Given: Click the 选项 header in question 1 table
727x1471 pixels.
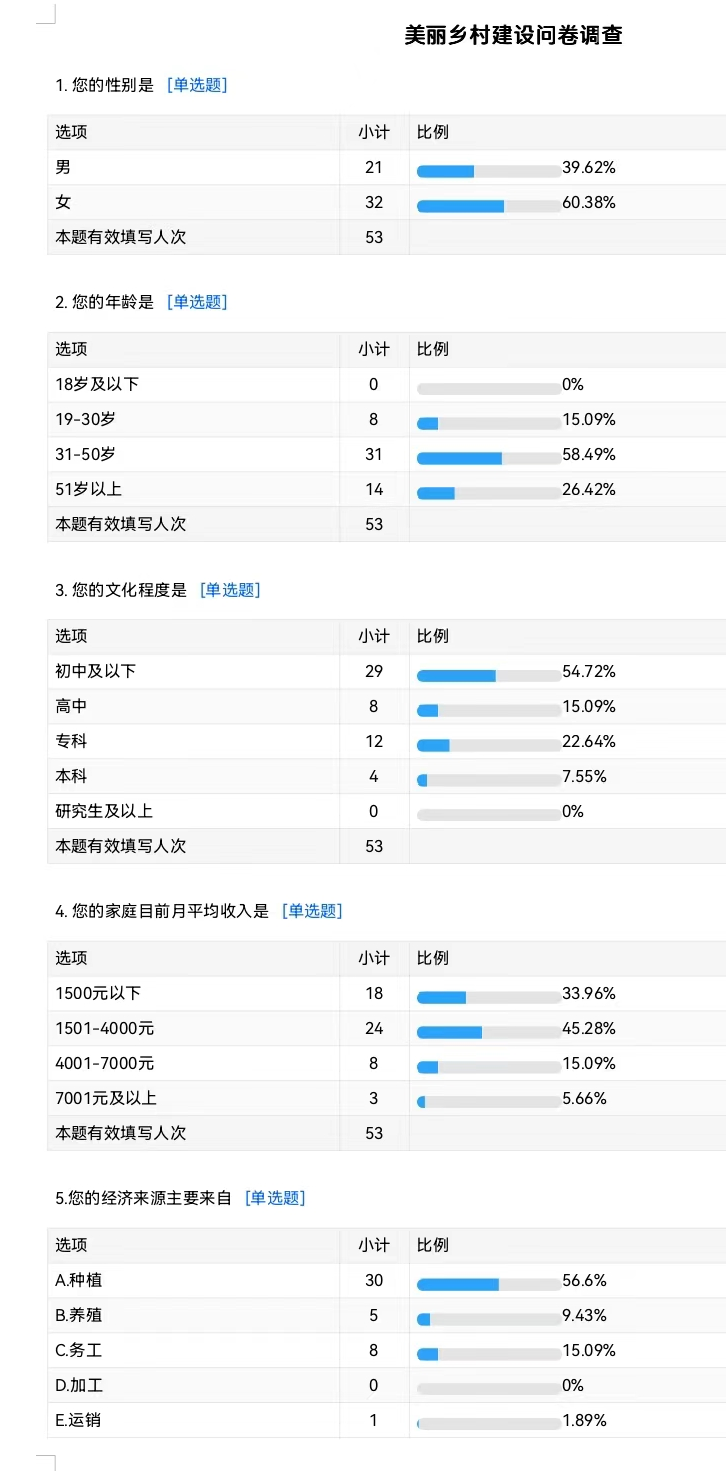Looking at the screenshot, I should pos(71,132).
